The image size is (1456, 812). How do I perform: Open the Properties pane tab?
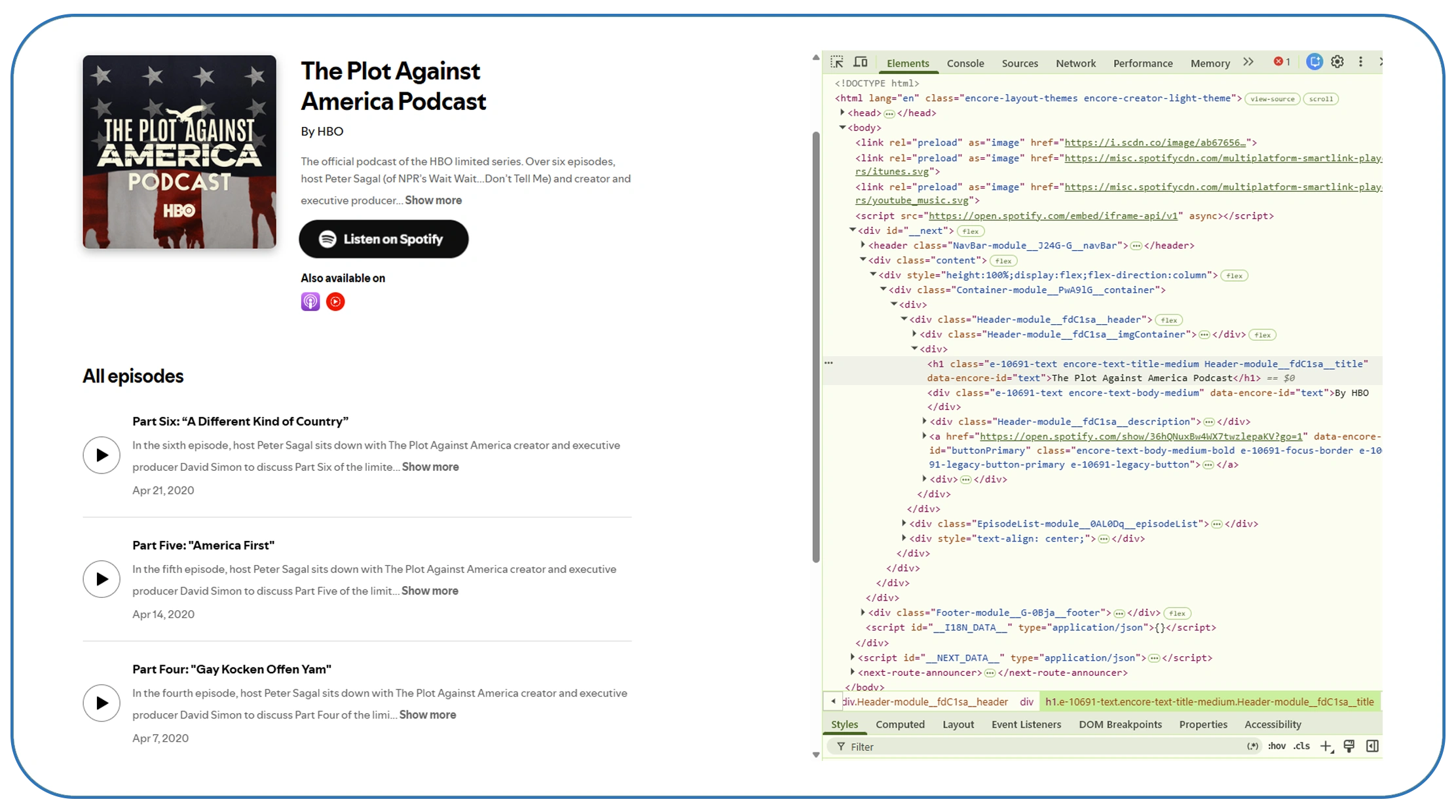pos(1203,724)
